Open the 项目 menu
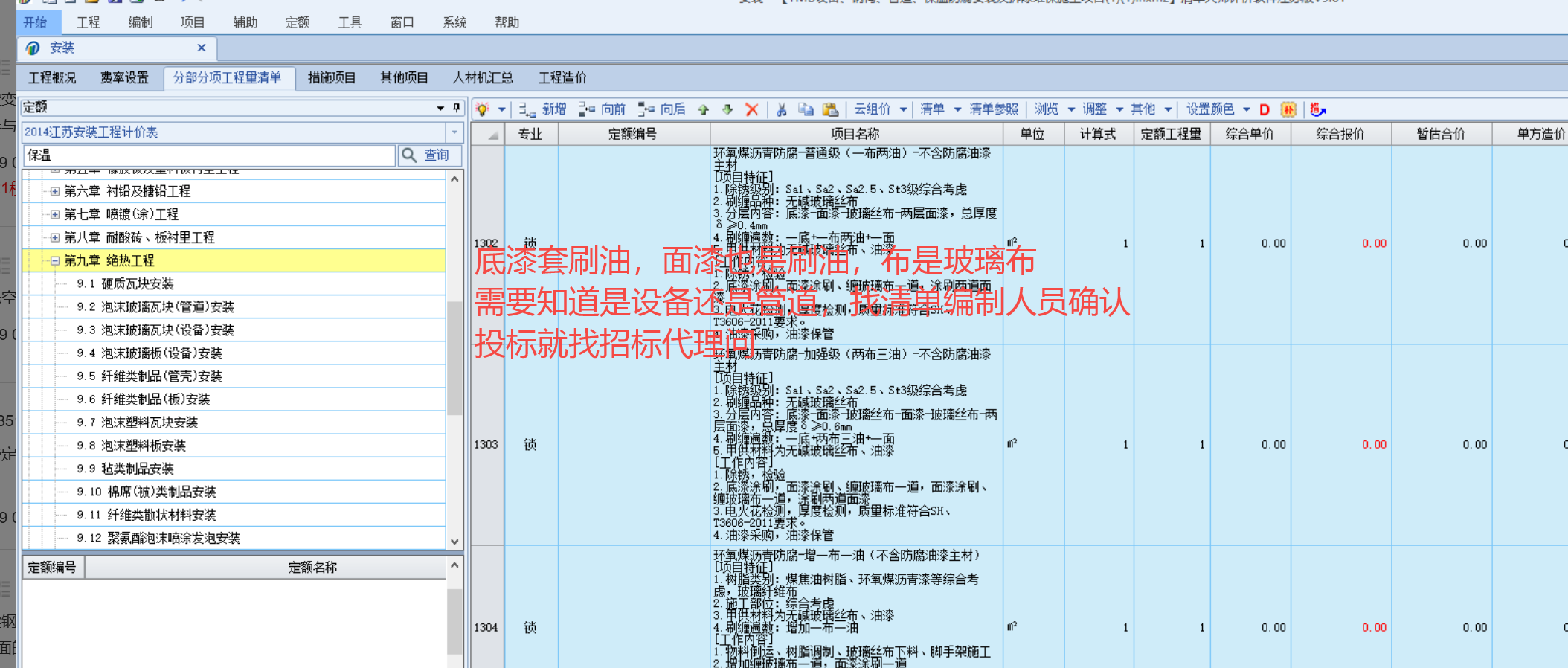 tap(193, 22)
